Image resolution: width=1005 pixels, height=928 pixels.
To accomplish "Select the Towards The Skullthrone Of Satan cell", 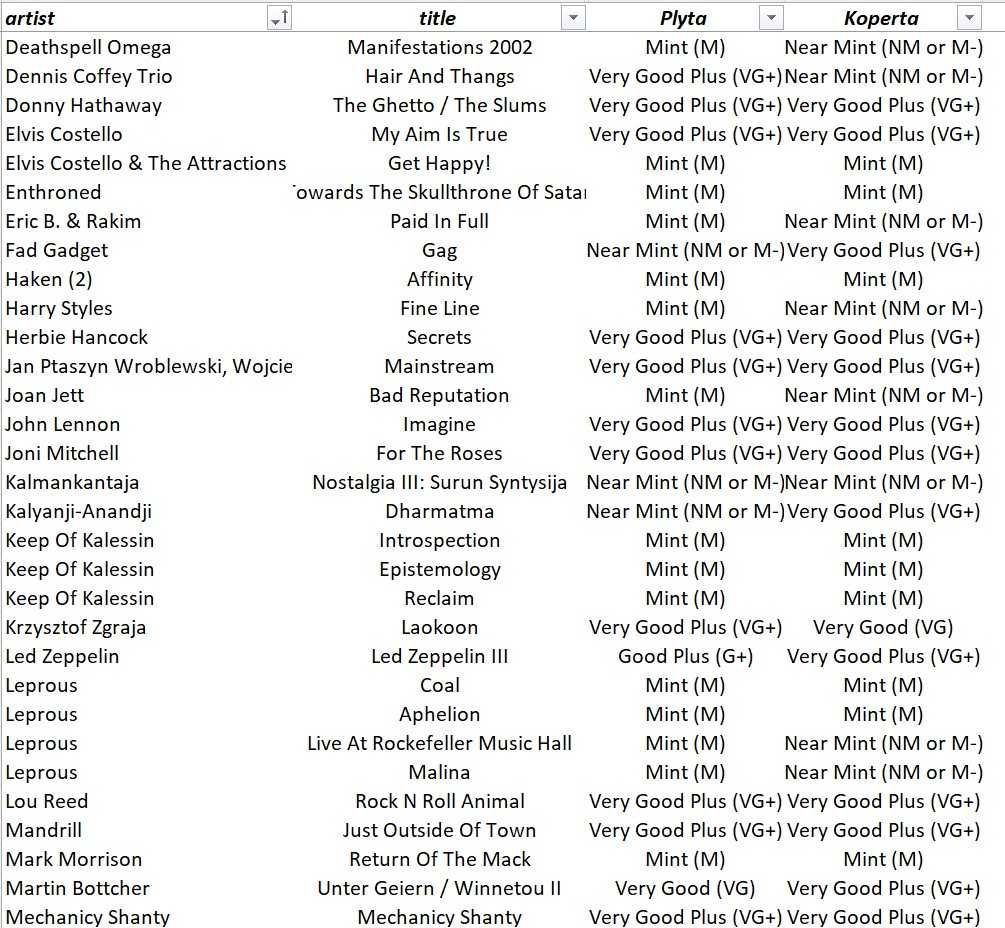I will 440,192.
